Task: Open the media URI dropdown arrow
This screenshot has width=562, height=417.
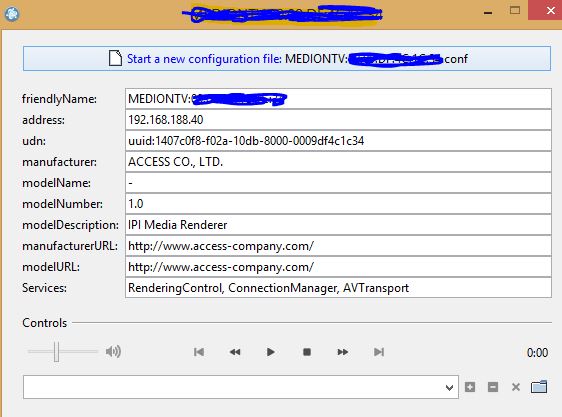Action: tap(449, 387)
